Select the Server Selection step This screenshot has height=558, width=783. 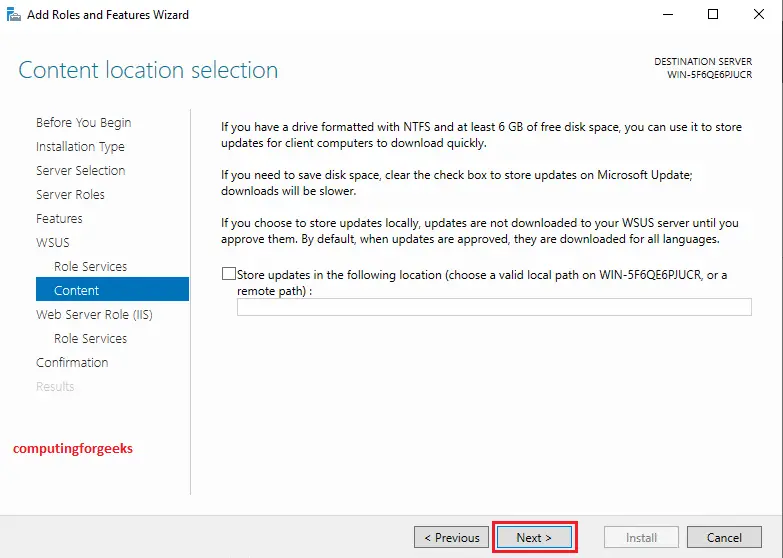(x=80, y=170)
